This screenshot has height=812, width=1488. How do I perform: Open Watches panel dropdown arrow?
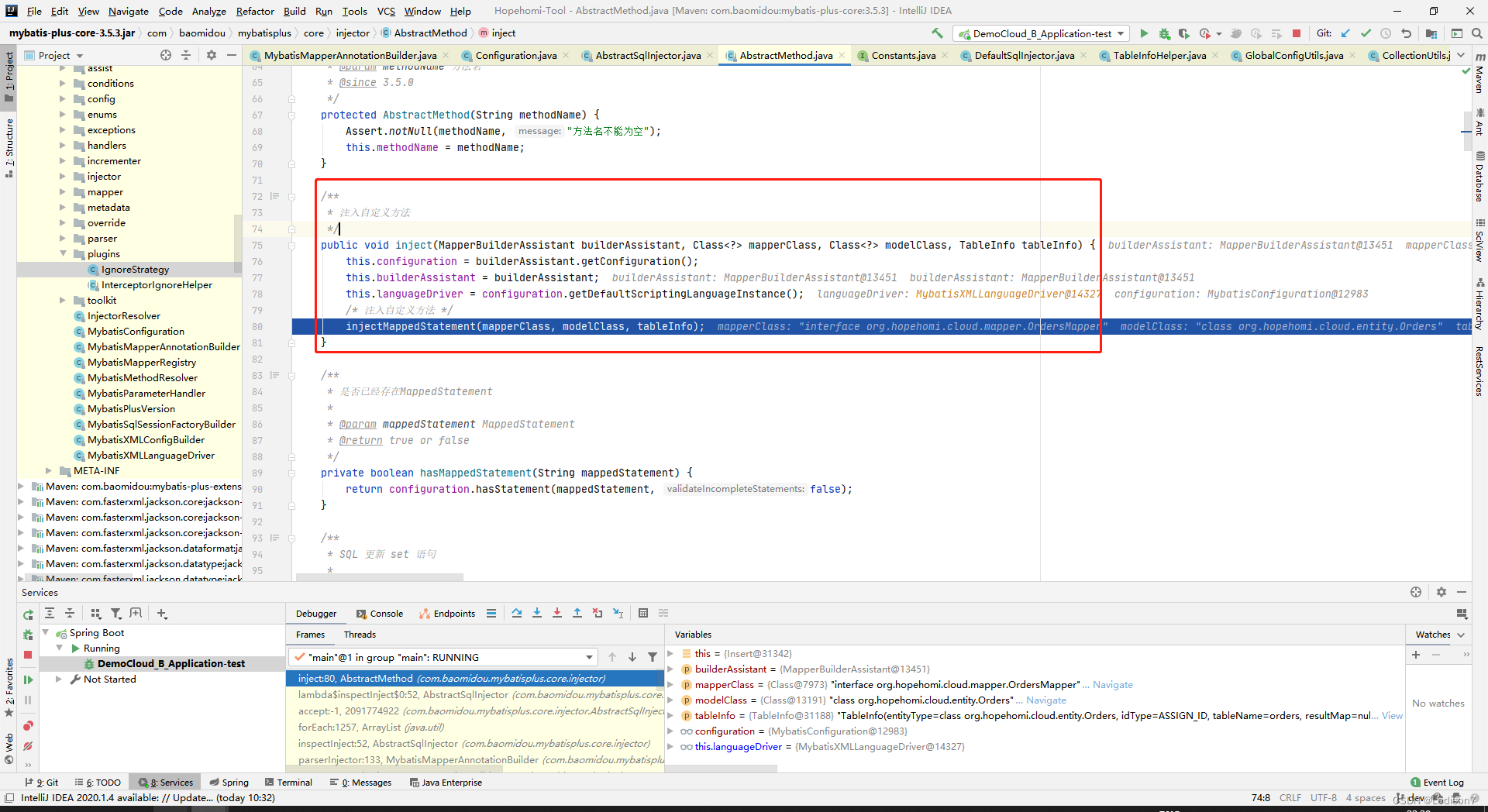[1461, 635]
